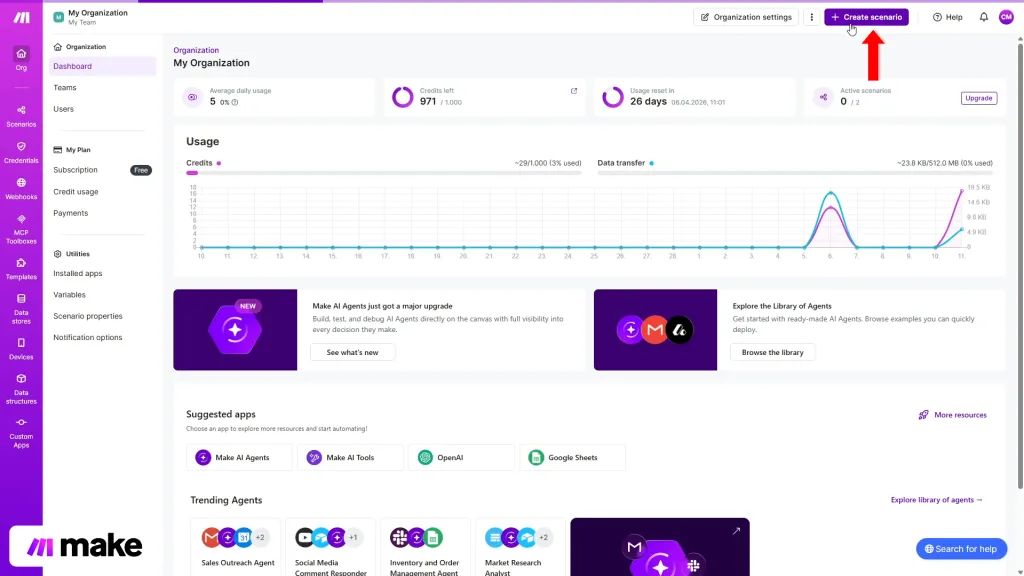This screenshot has height=576, width=1024.
Task: Open the Sales Outreach Agent card
Action: pos(236,547)
